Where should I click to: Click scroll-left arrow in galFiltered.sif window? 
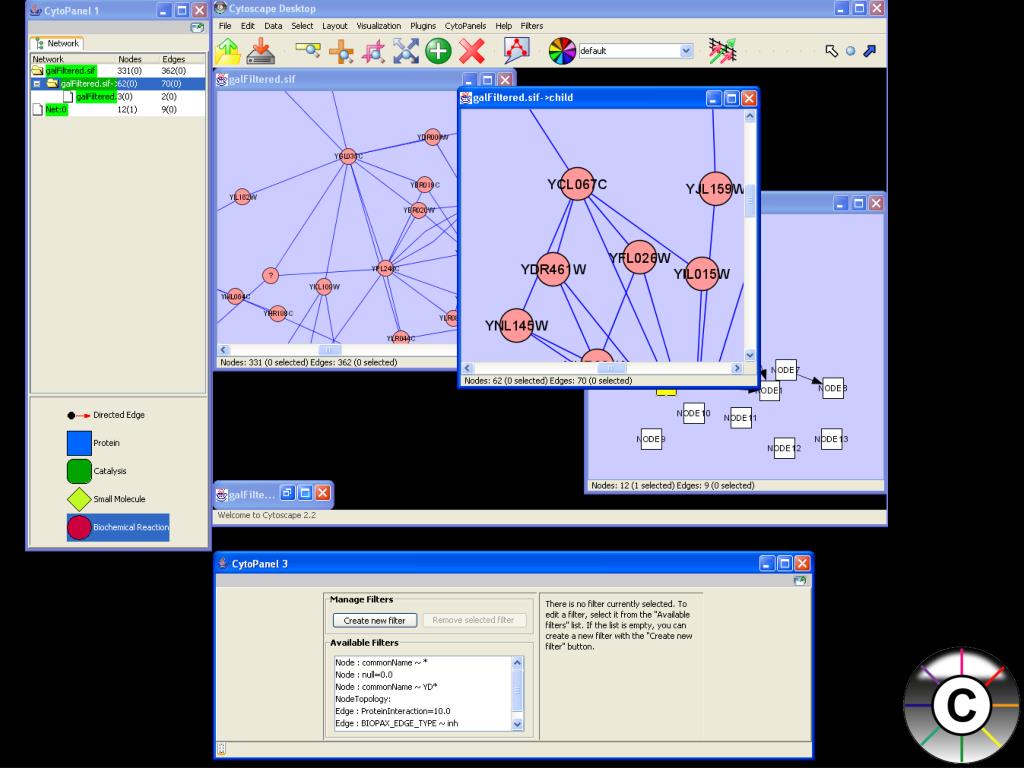pyautogui.click(x=223, y=350)
